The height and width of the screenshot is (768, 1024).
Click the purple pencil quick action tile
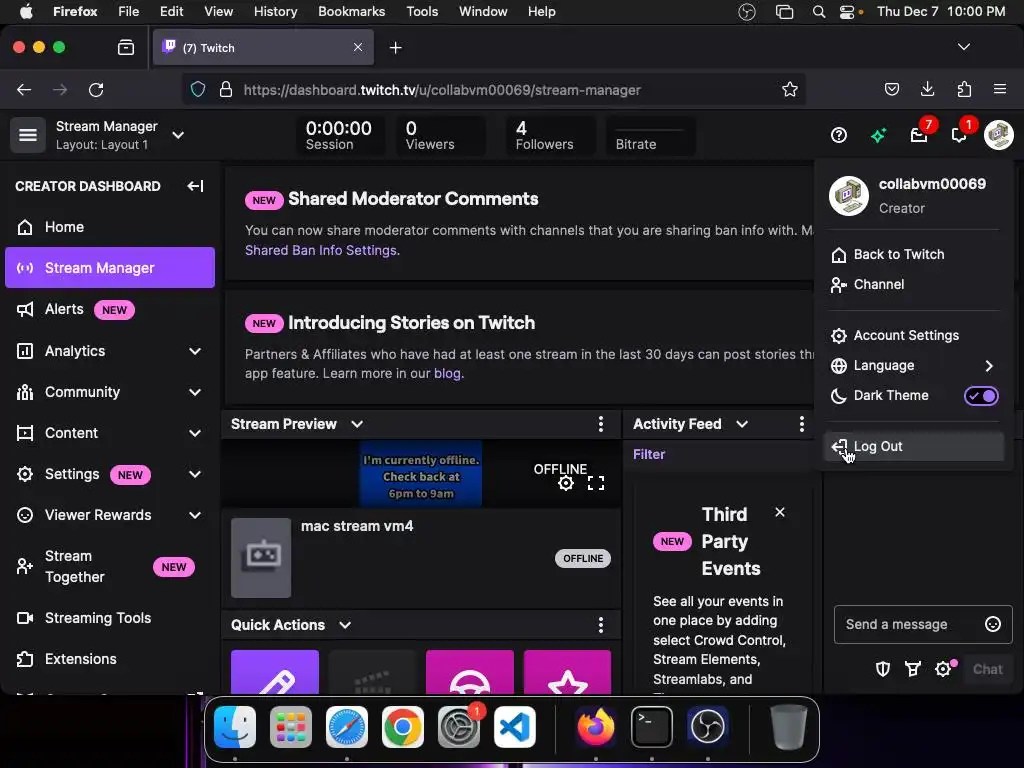coord(275,671)
